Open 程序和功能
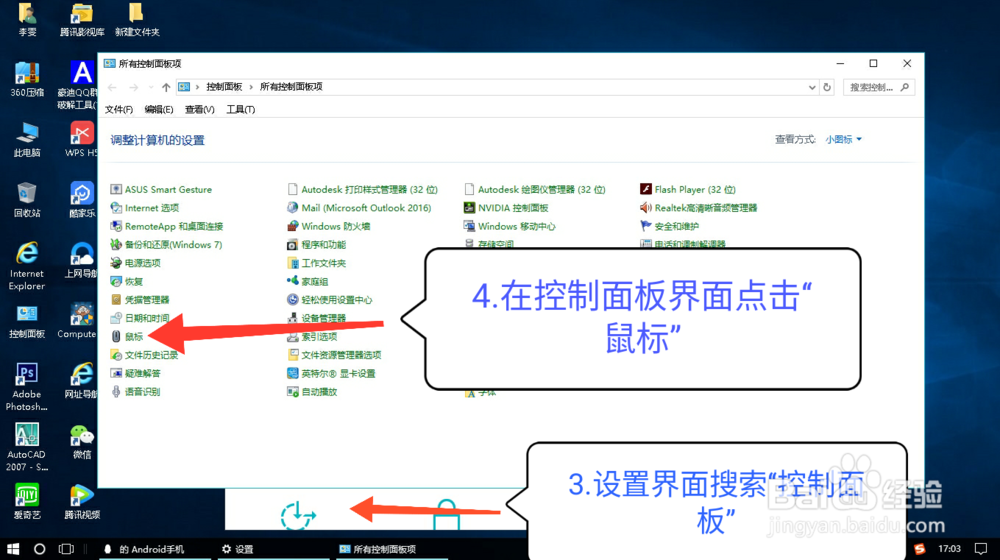The height and width of the screenshot is (560, 1000). click(x=316, y=245)
